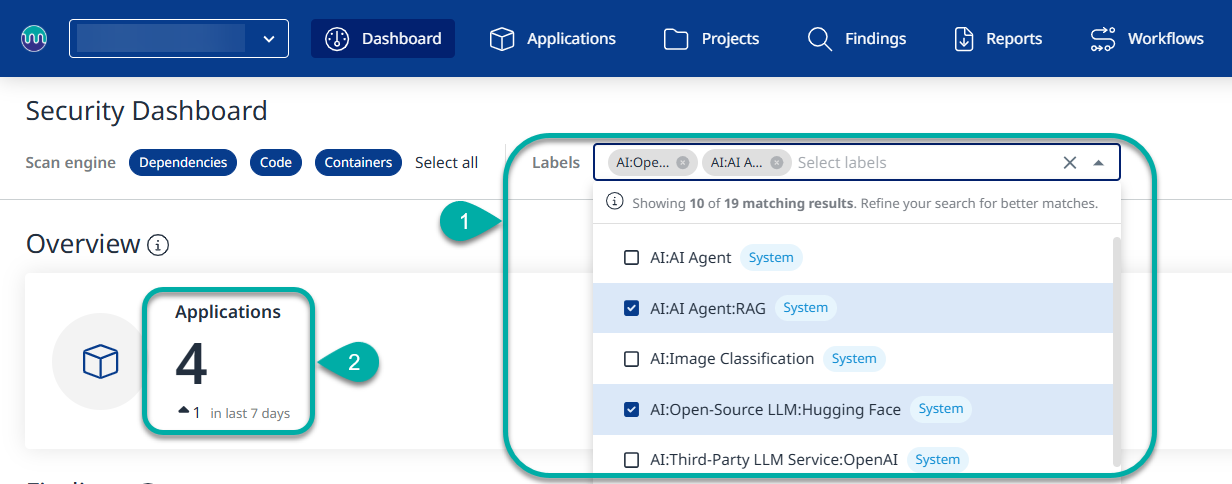1232x484 pixels.
Task: Clear all selected labels with X icon
Action: pos(1069,163)
